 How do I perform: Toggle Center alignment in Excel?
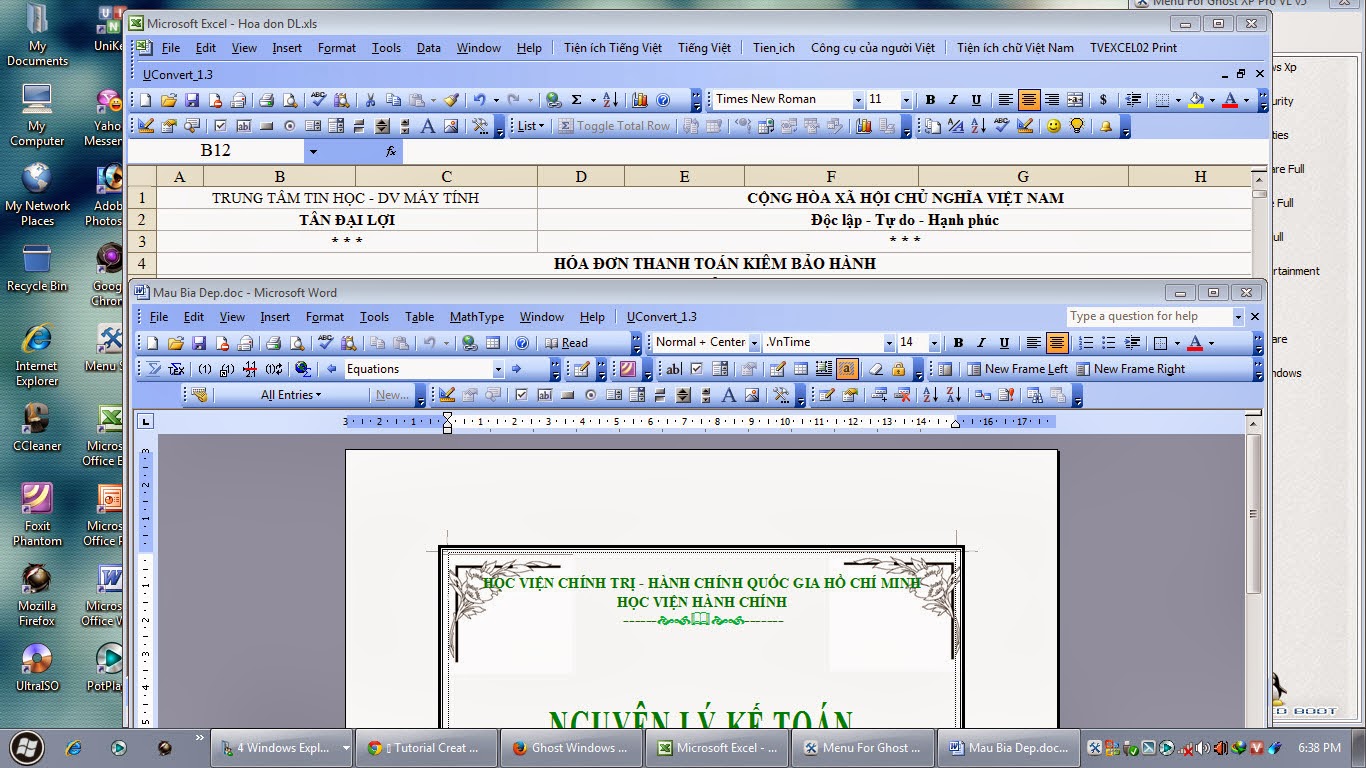[x=1029, y=100]
